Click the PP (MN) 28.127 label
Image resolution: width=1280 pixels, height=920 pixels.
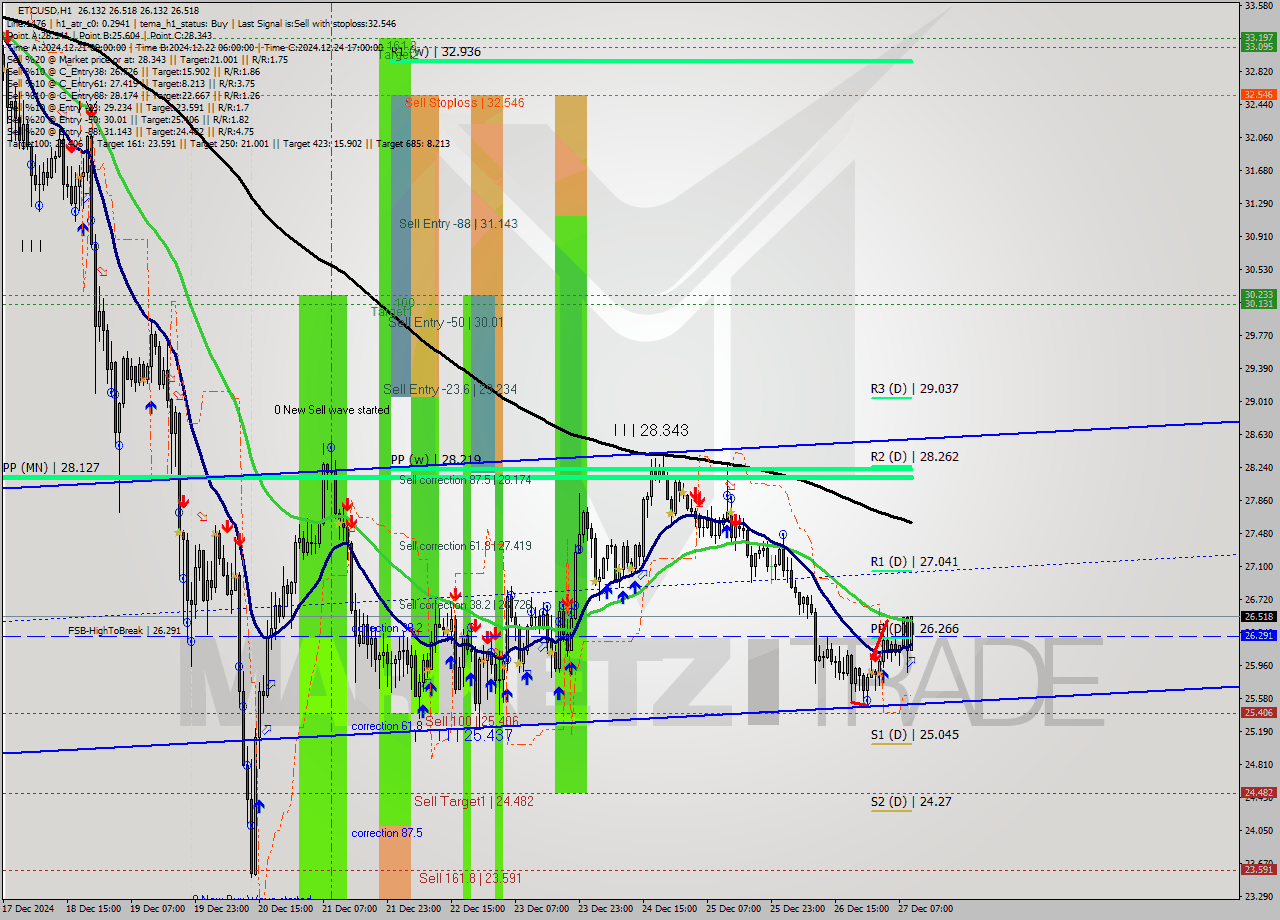tap(51, 467)
